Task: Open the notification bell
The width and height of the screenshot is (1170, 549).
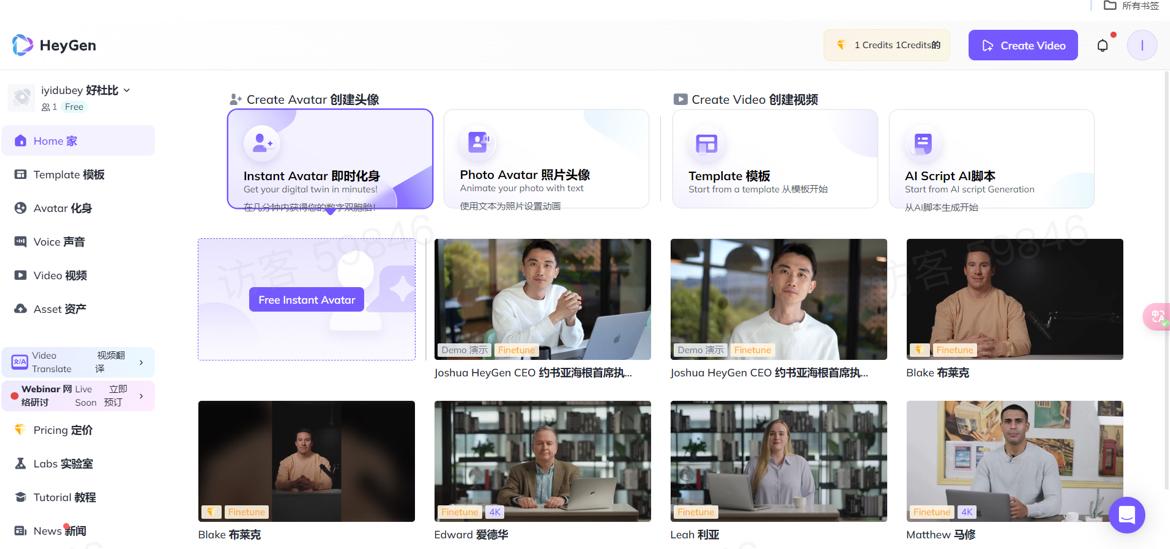Action: pos(1102,46)
